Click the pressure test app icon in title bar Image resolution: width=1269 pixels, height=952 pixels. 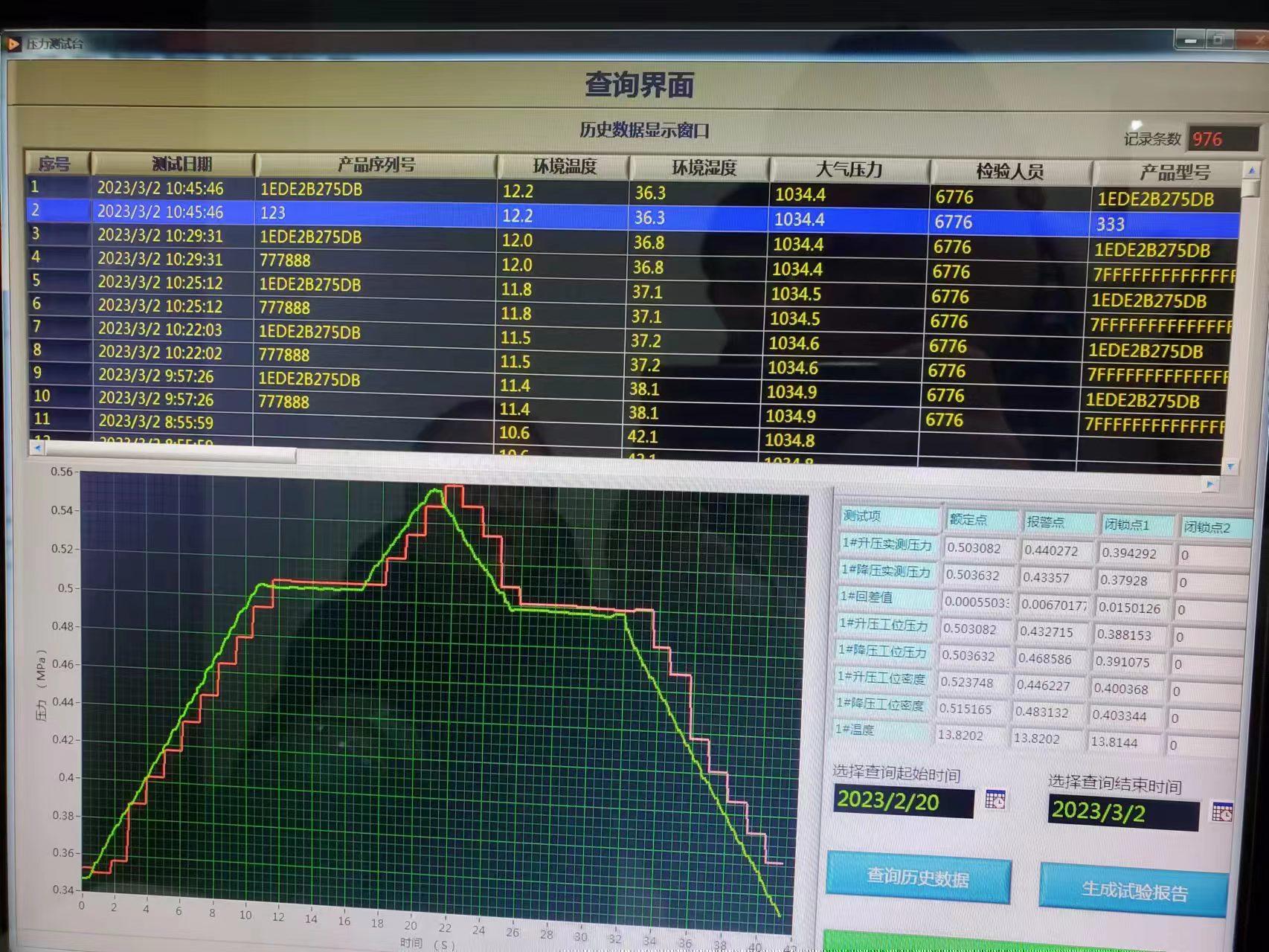coord(13,44)
